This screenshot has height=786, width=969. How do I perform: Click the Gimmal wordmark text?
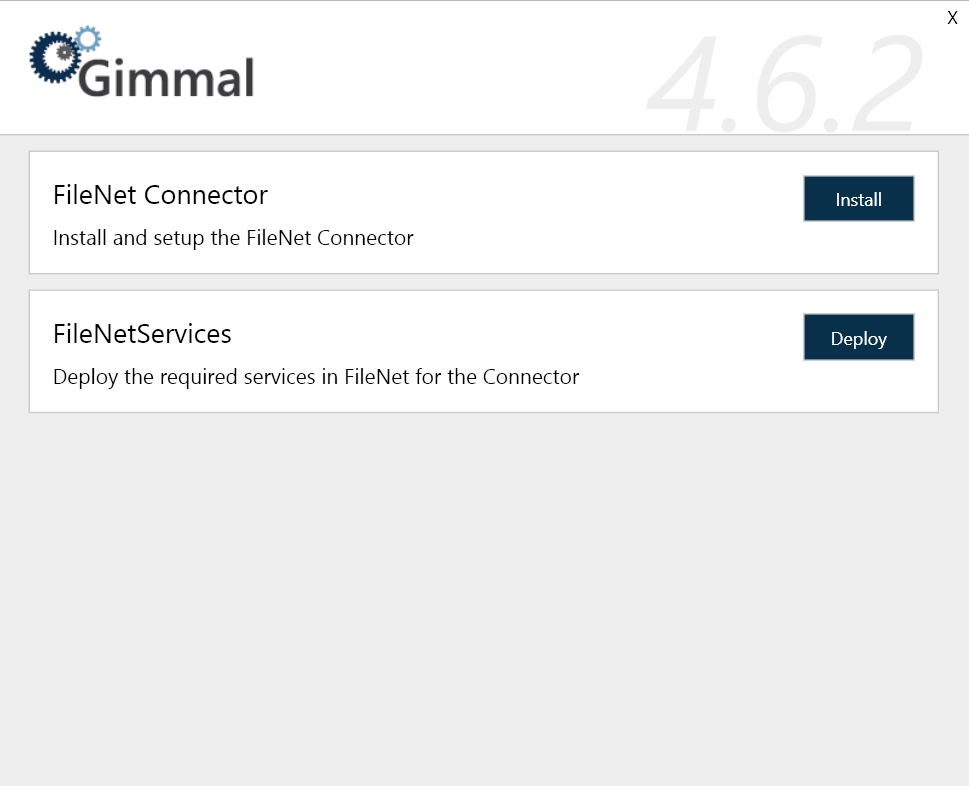point(166,78)
